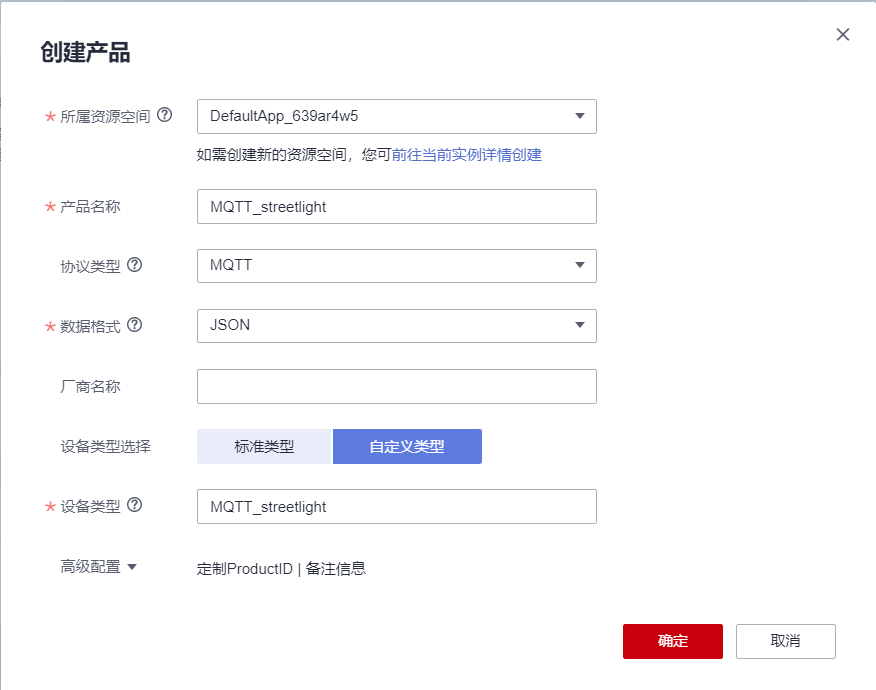Open 前往当前实例详情创建 link

pyautogui.click(x=467, y=155)
